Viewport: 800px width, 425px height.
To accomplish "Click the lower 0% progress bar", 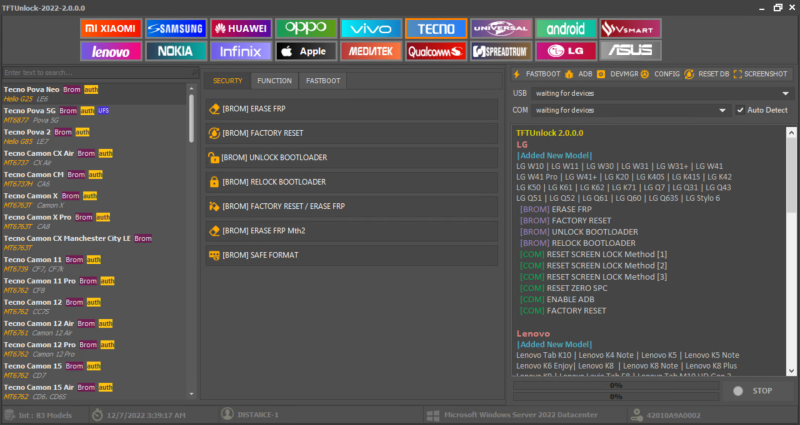I will point(616,396).
